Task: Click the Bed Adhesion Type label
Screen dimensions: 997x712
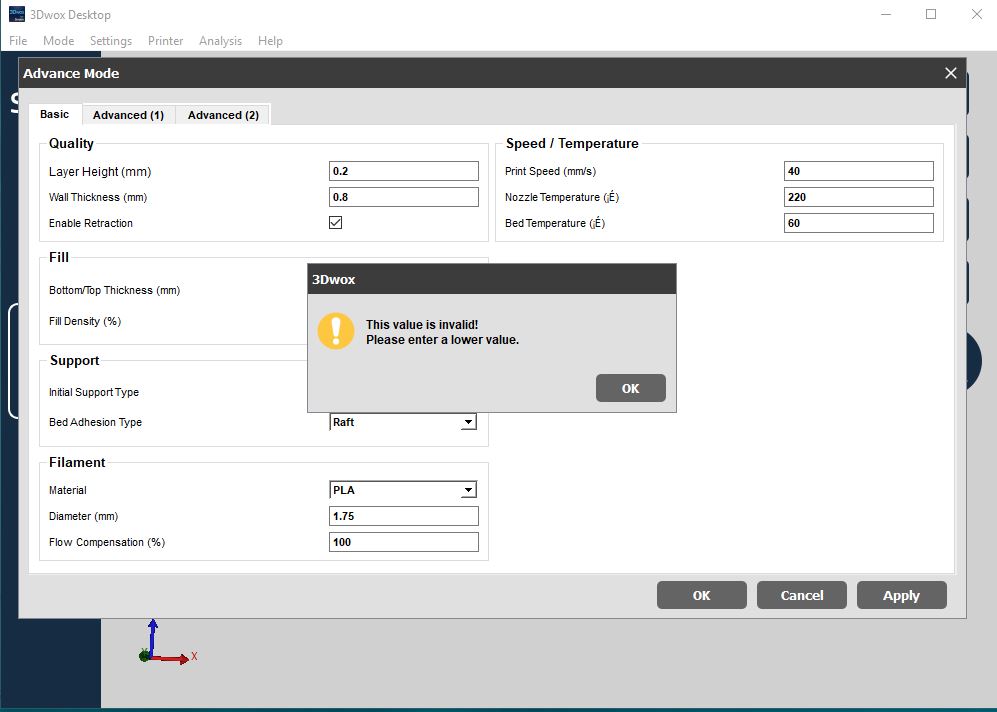Action: [95, 422]
